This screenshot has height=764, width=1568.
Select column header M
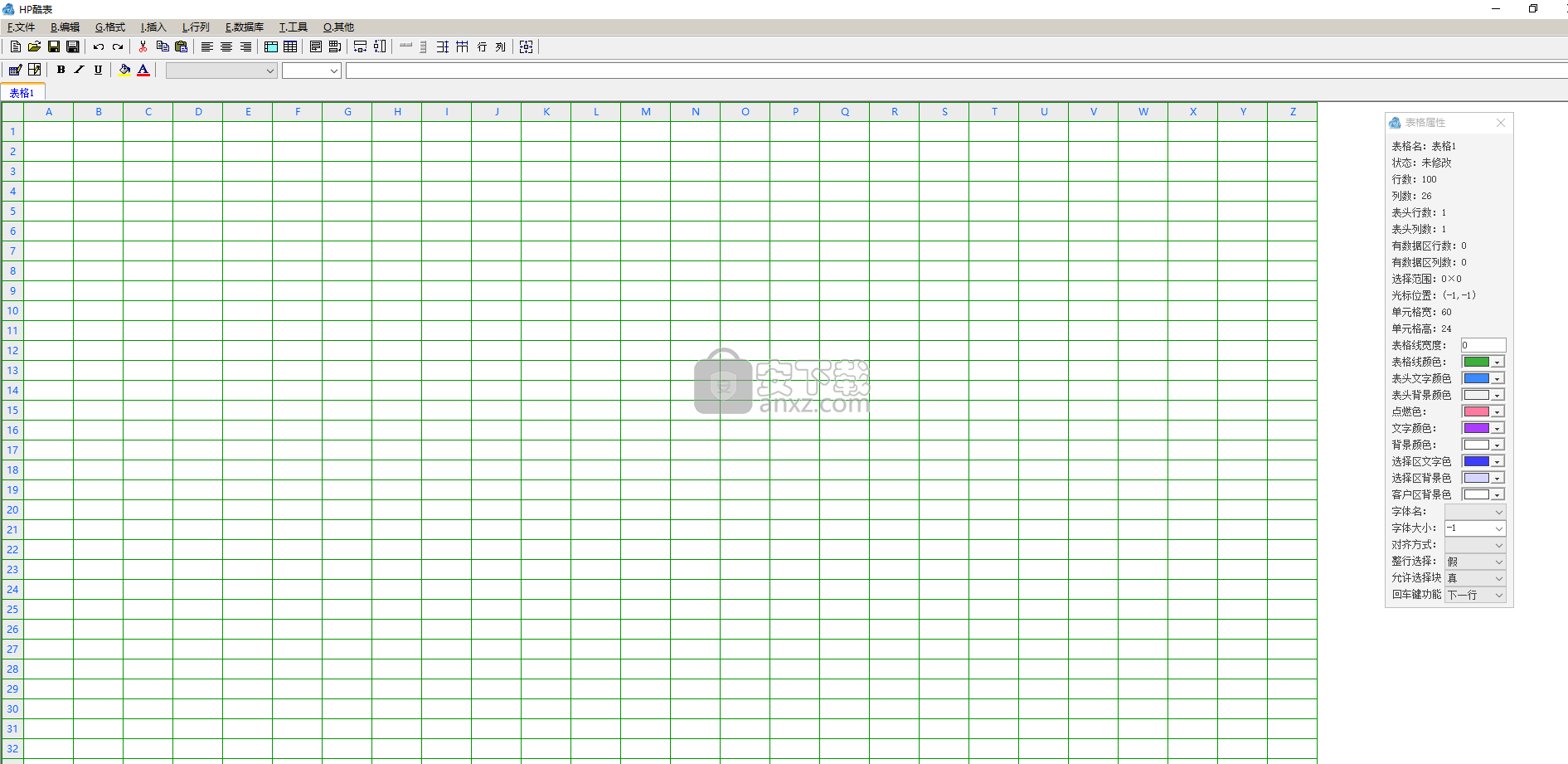(x=646, y=112)
